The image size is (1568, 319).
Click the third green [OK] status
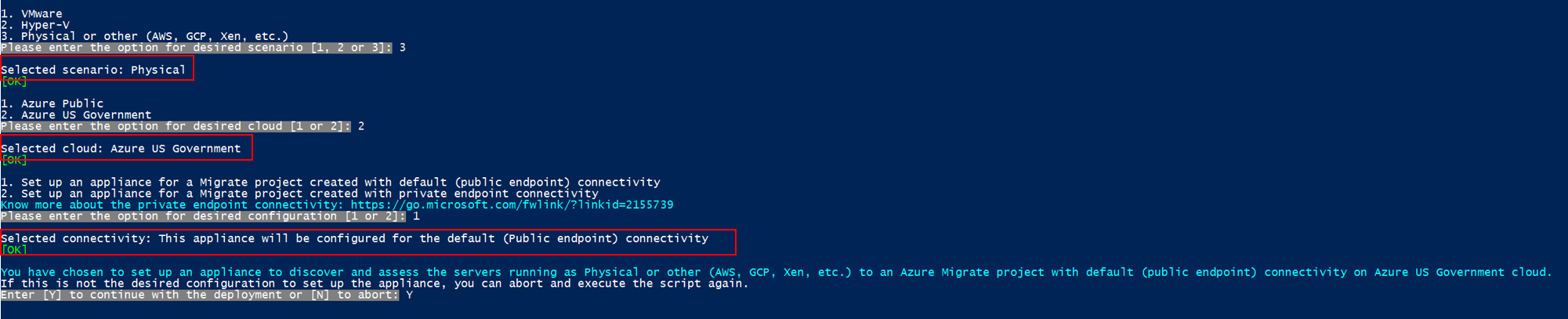[14, 250]
